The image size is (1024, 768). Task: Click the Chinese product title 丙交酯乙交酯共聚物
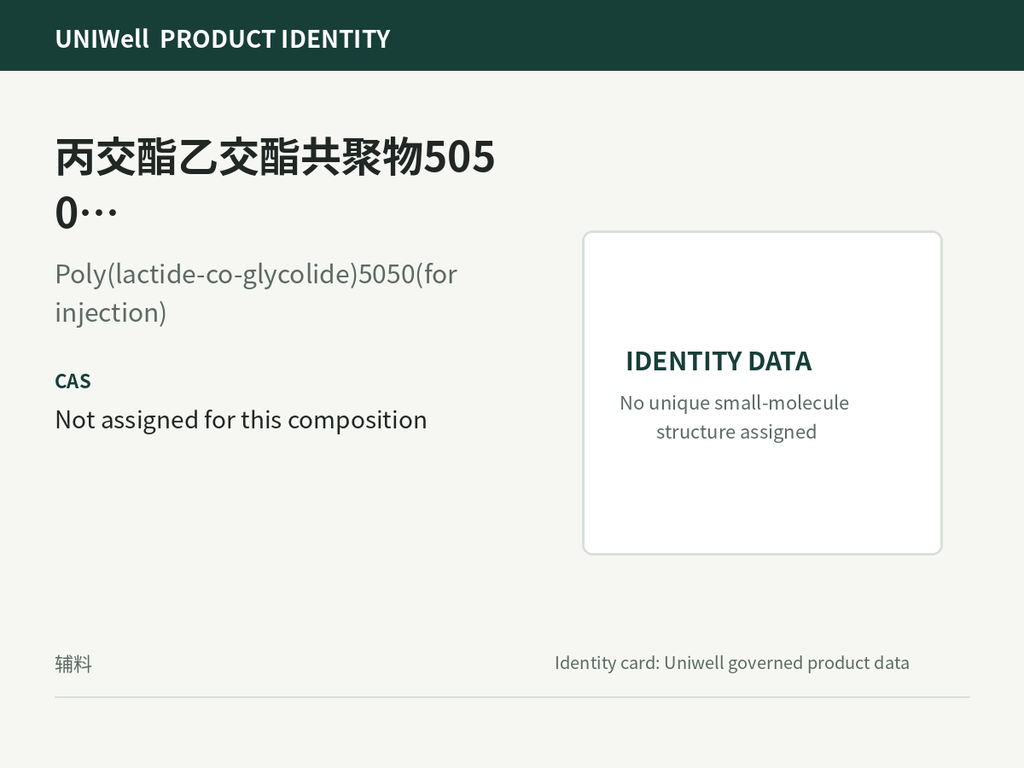coord(239,157)
